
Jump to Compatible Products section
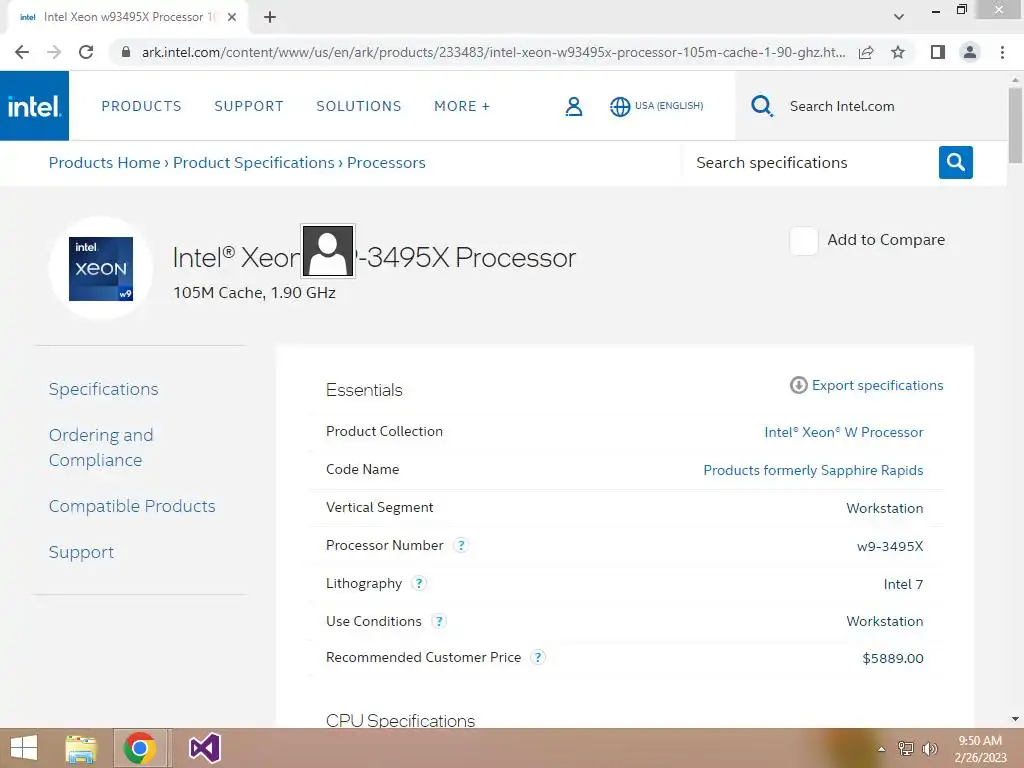(x=132, y=506)
